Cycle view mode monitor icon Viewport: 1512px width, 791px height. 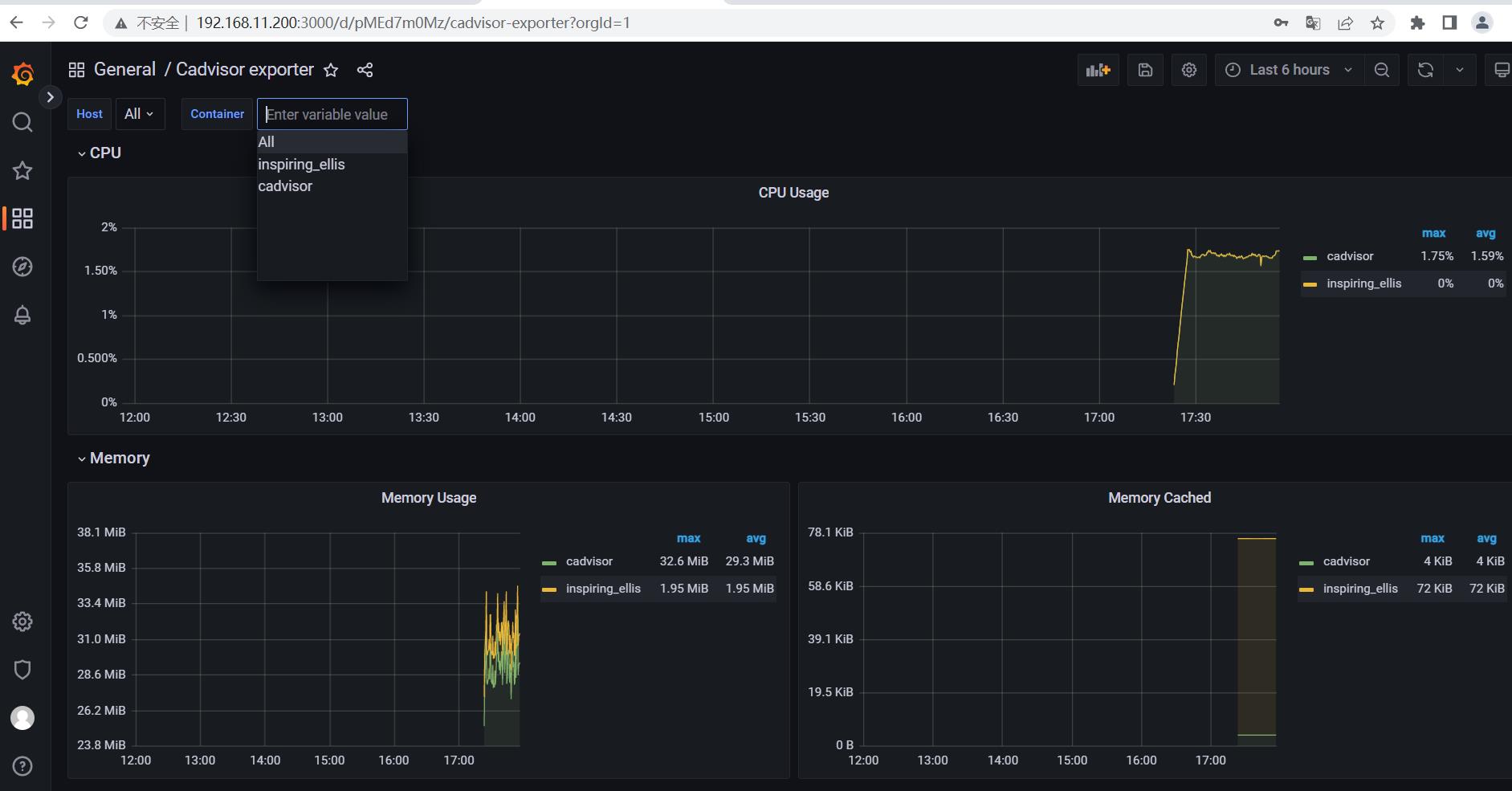pos(1500,70)
